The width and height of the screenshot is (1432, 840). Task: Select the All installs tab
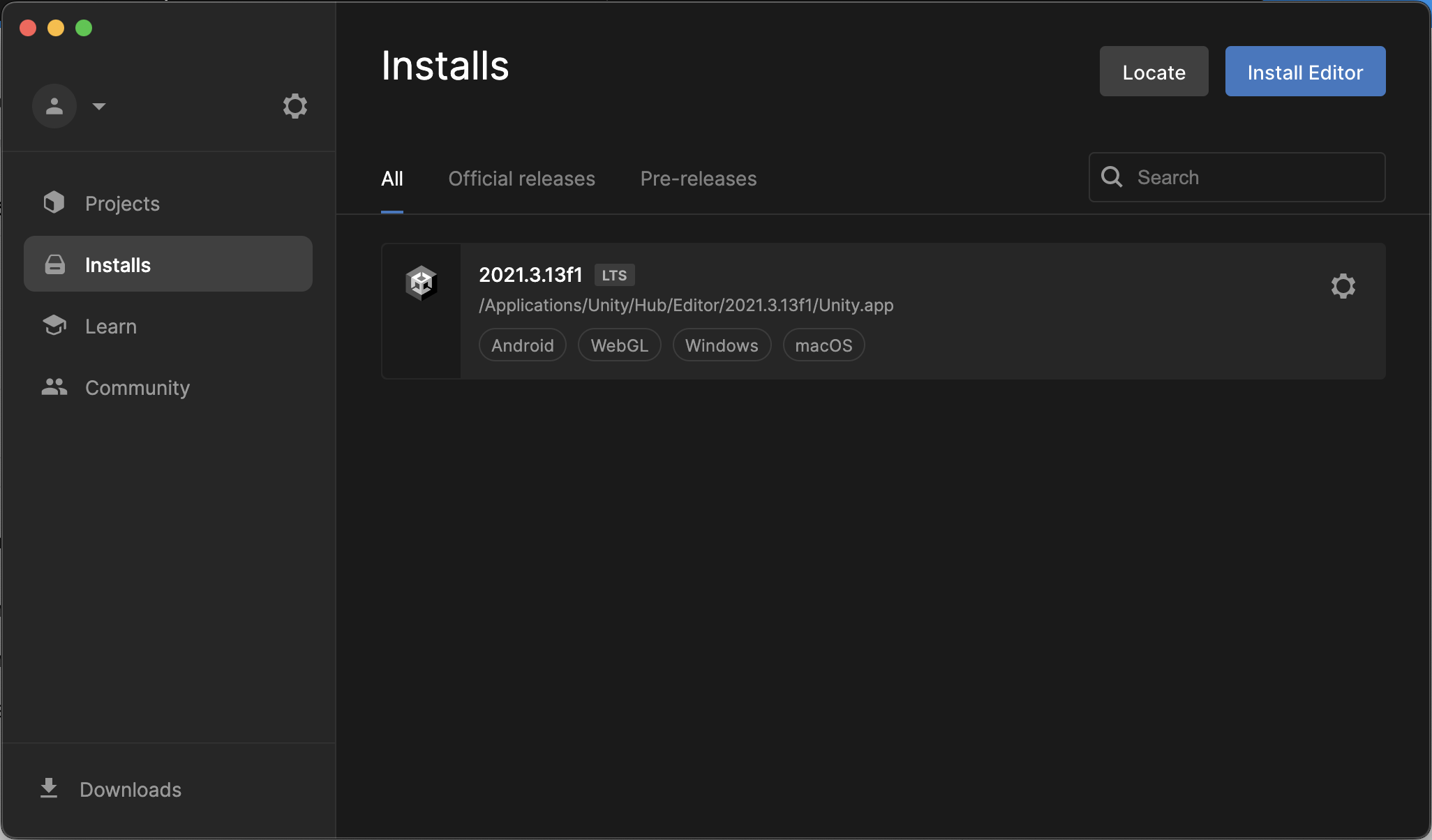pos(392,179)
